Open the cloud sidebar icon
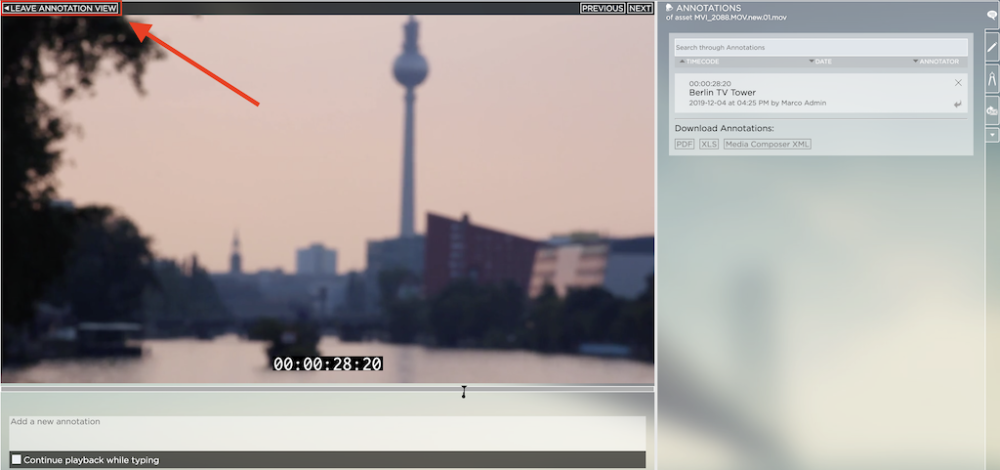 (991, 110)
